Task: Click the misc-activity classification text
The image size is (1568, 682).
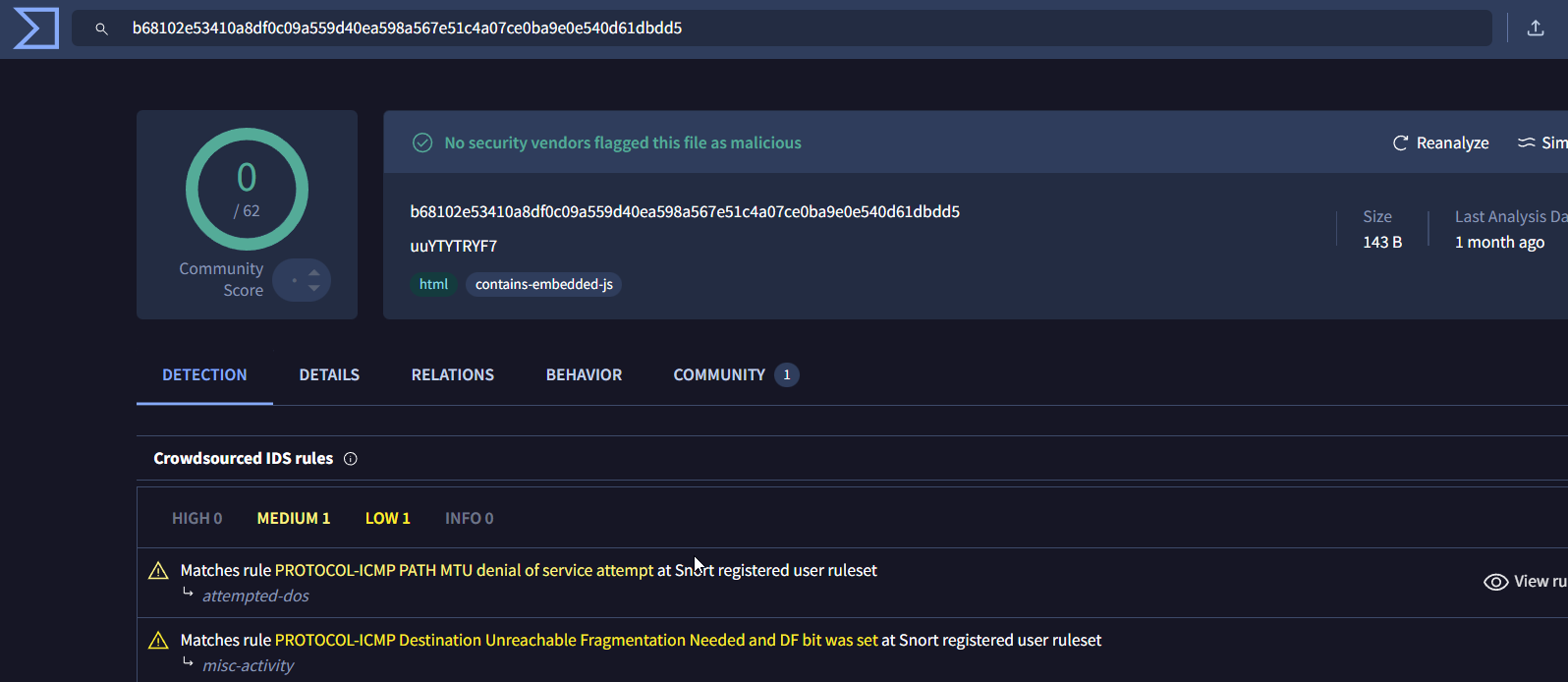Action: coord(249,666)
